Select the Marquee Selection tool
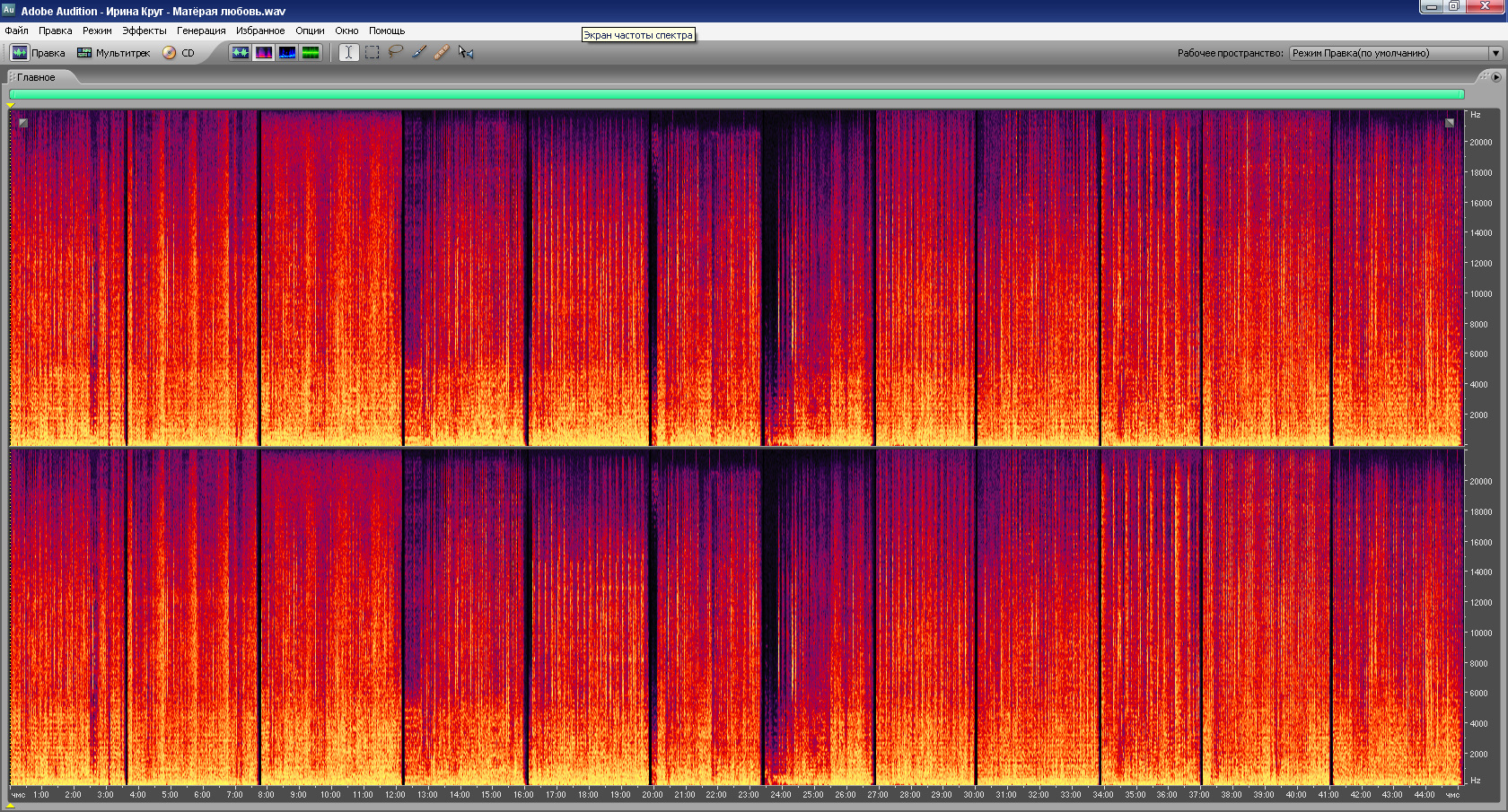The image size is (1508, 812). 373,53
